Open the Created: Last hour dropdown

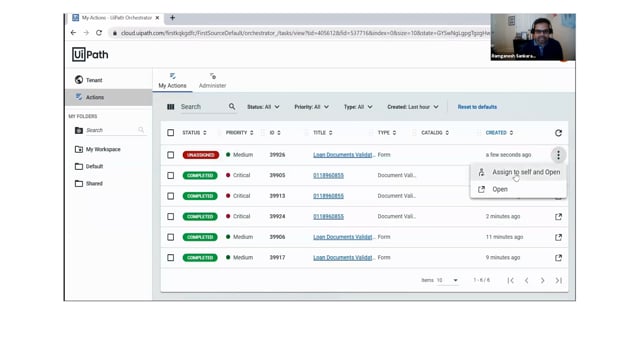click(413, 107)
